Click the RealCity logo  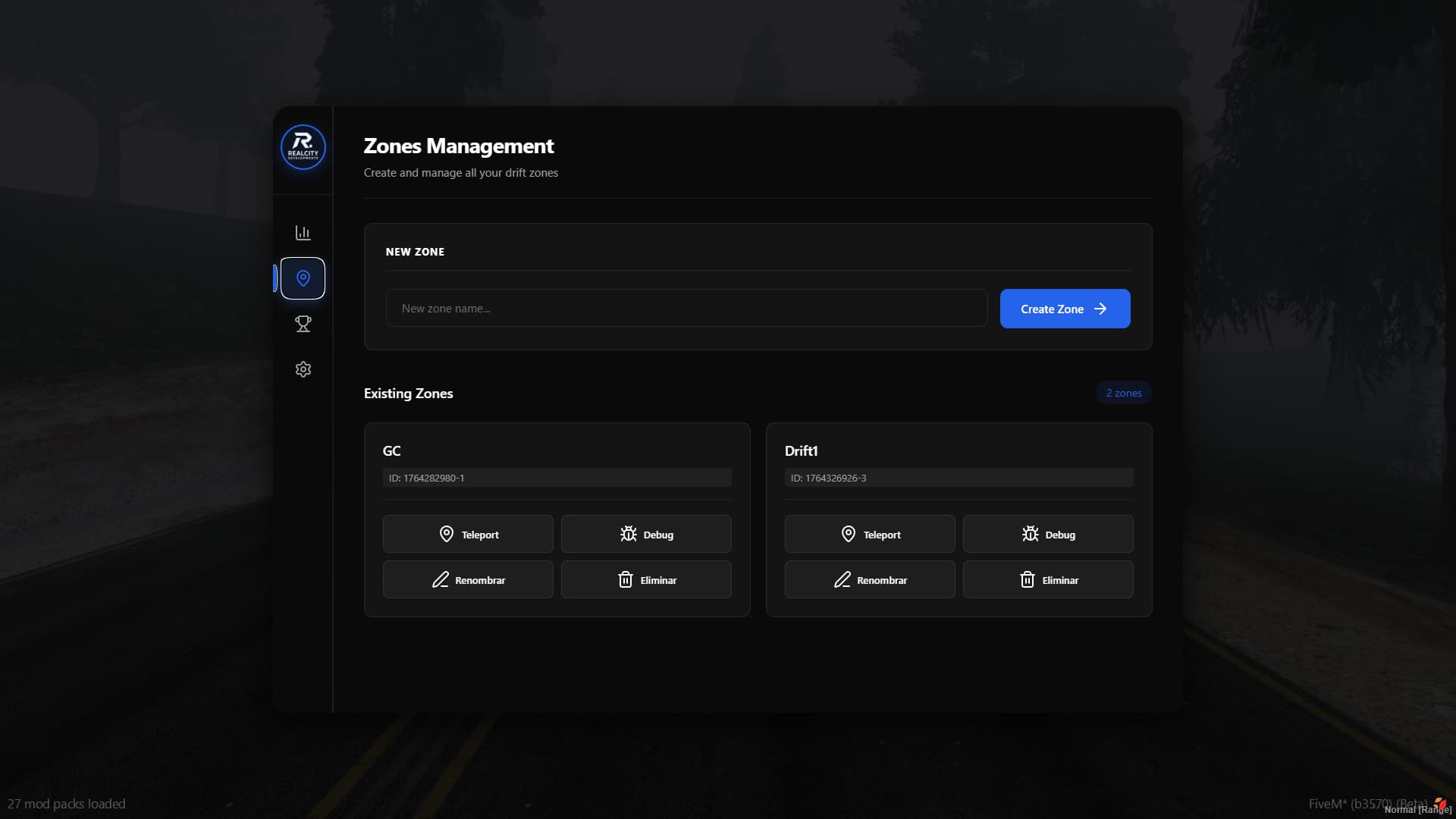point(303,147)
